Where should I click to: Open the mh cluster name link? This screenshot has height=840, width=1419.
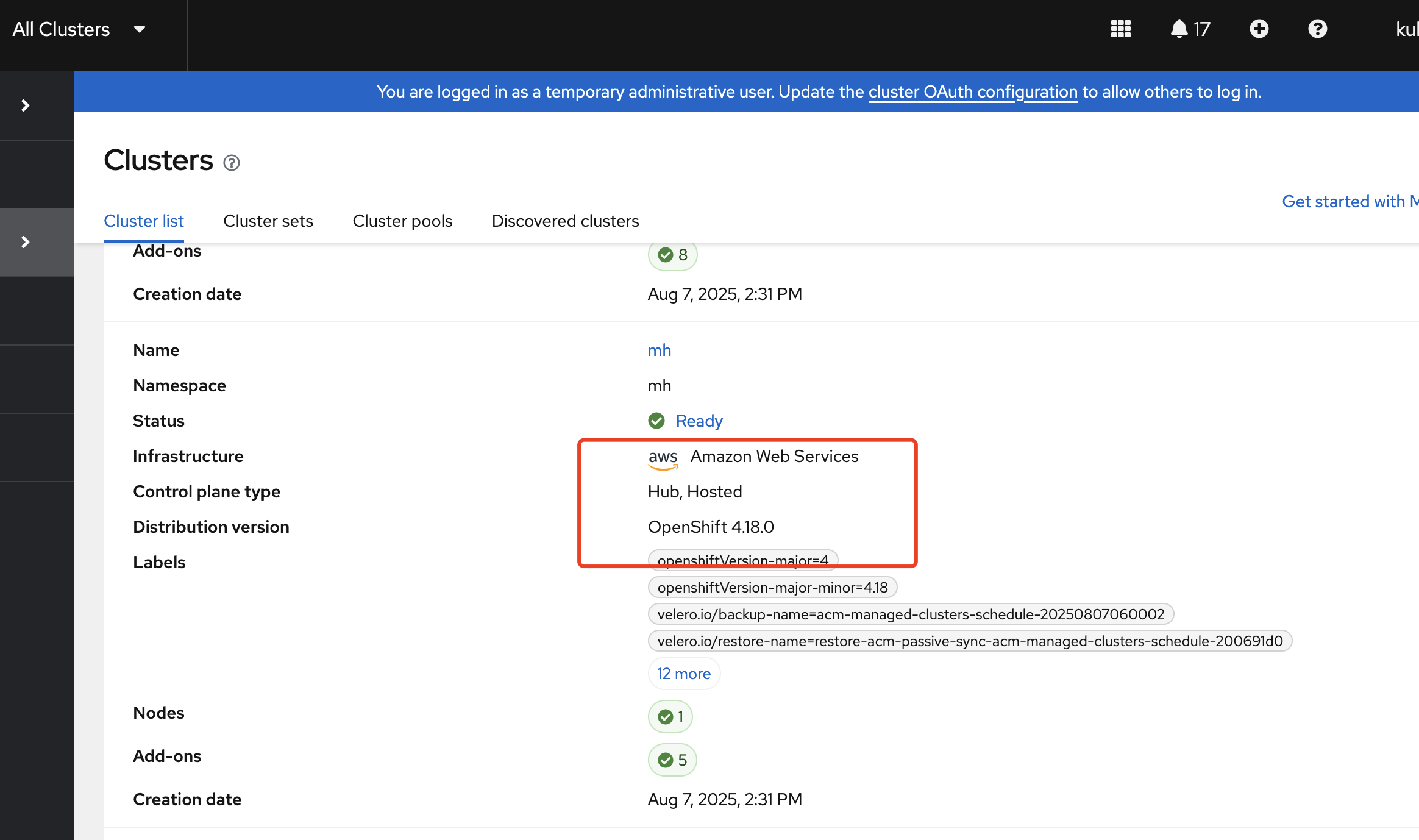coord(659,350)
